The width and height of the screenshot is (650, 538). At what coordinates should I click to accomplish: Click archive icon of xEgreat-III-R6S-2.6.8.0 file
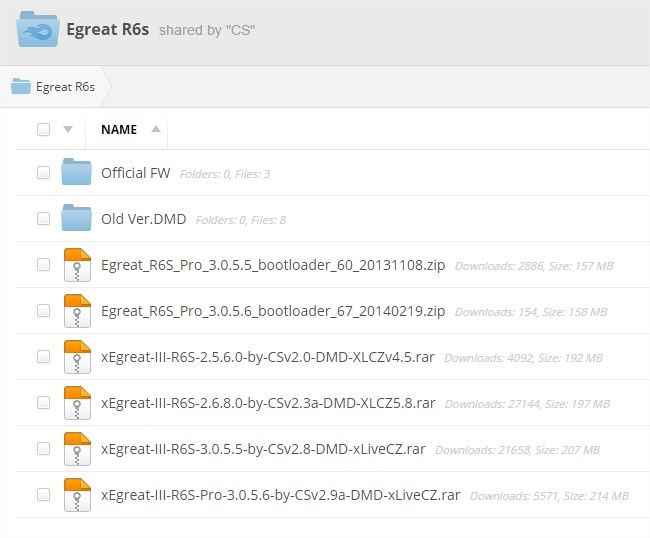tap(77, 403)
